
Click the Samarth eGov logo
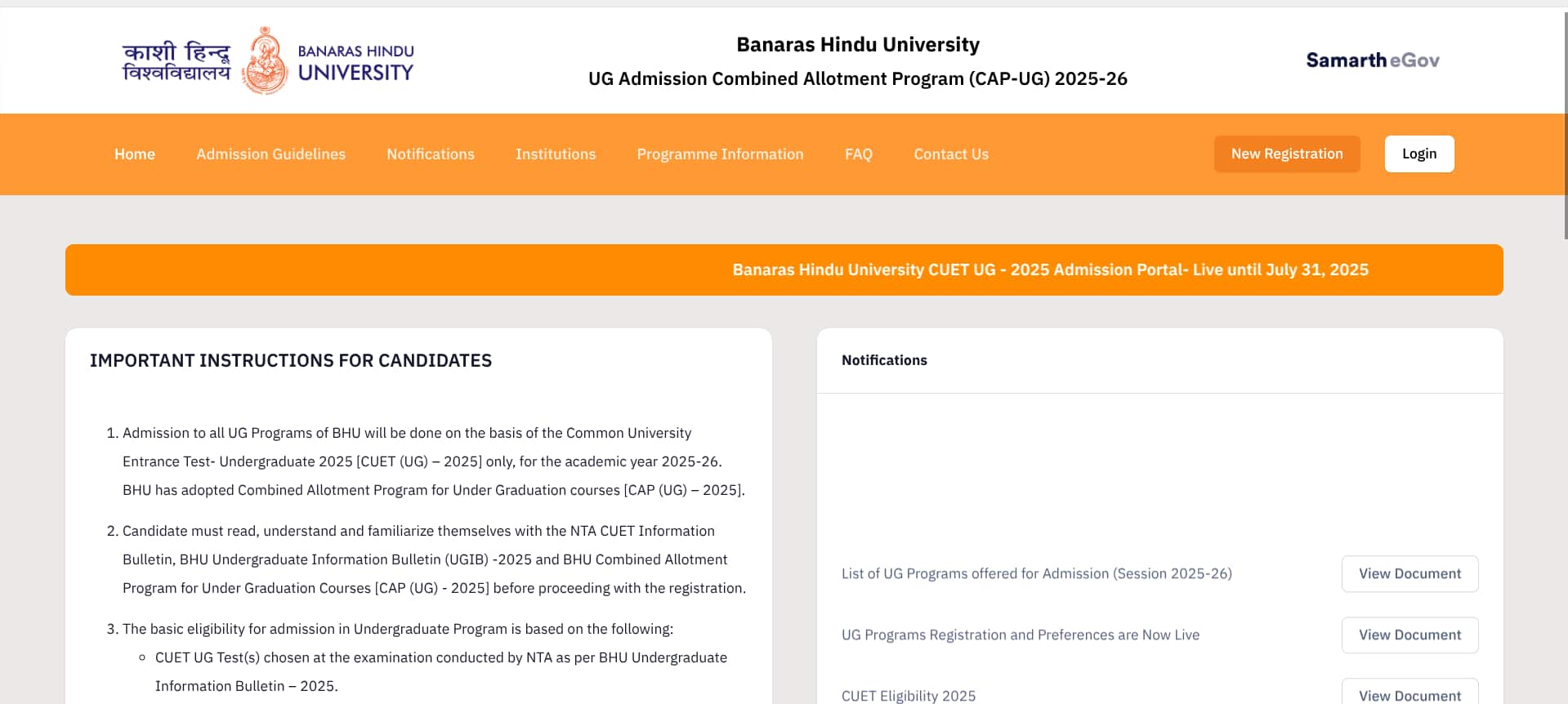[1372, 60]
